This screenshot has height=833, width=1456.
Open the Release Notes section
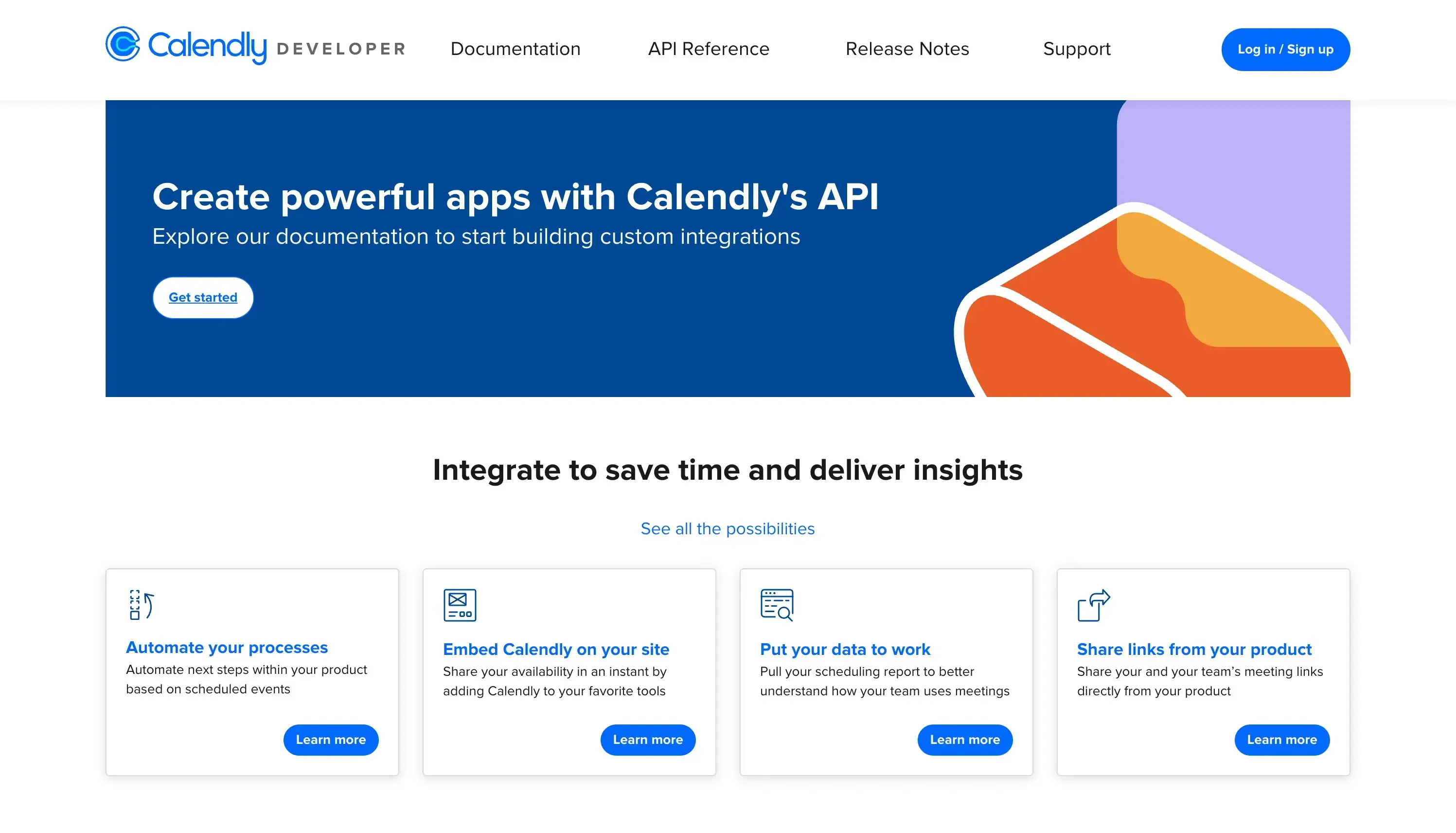[x=906, y=49]
